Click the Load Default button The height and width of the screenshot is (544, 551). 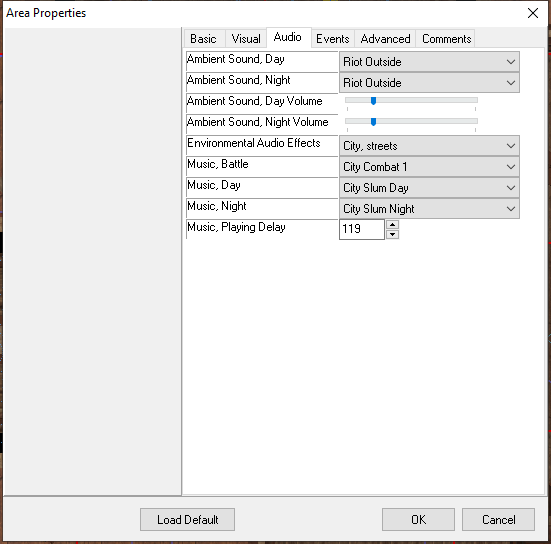tap(187, 519)
